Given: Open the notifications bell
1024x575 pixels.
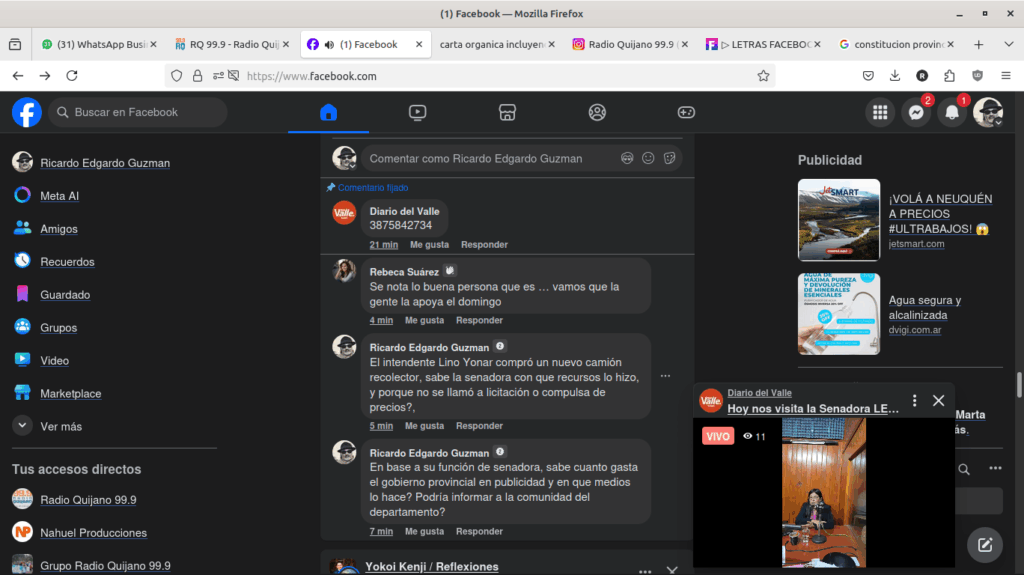Looking at the screenshot, I should [x=952, y=113].
